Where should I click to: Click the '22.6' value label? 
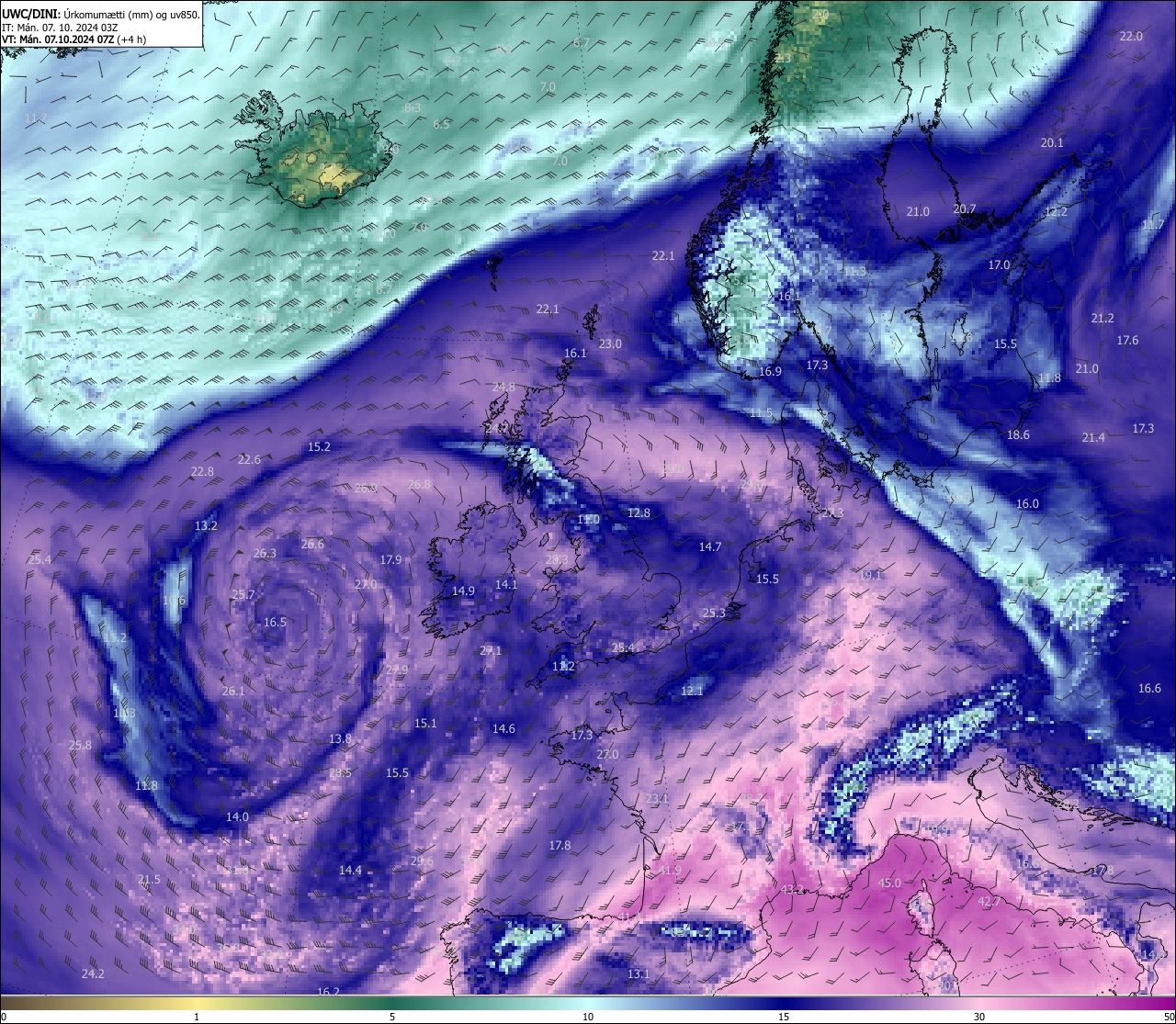click(x=249, y=459)
